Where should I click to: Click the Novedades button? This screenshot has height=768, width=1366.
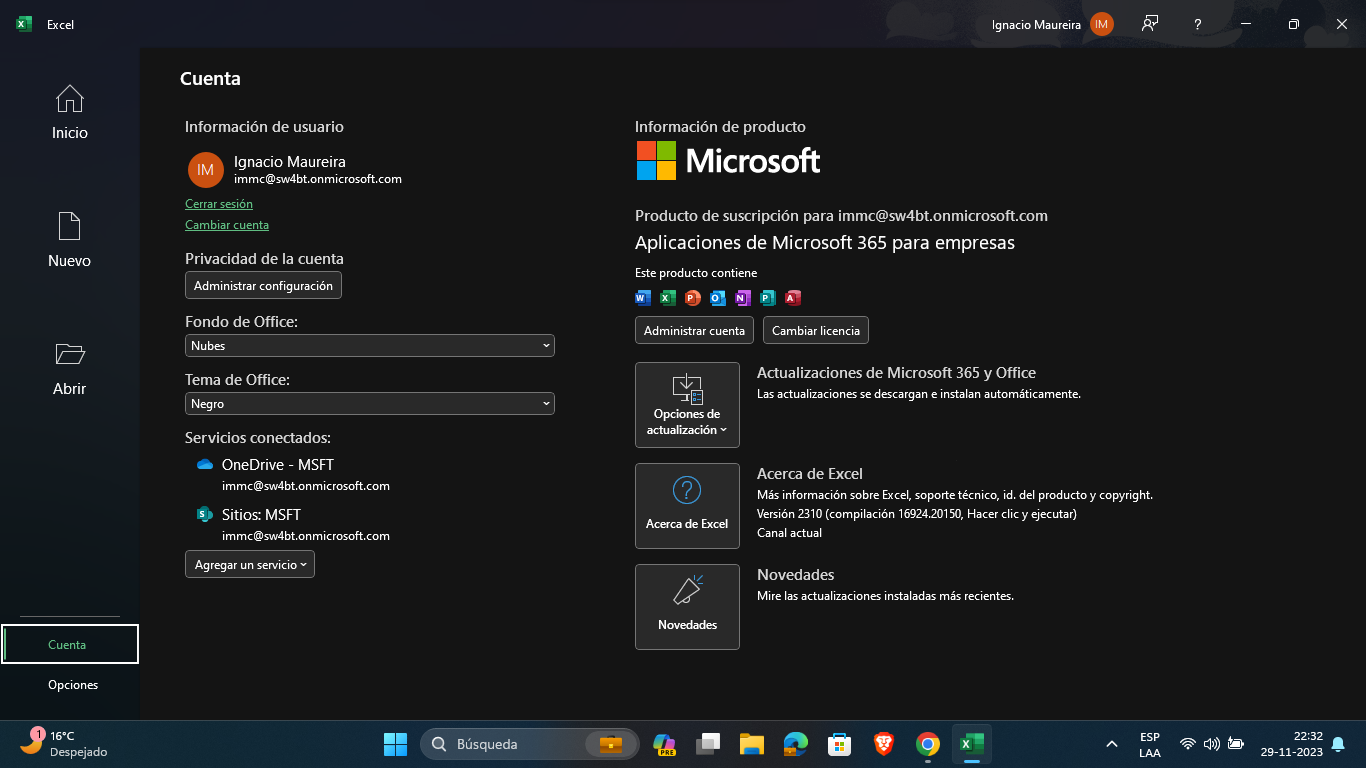click(687, 606)
